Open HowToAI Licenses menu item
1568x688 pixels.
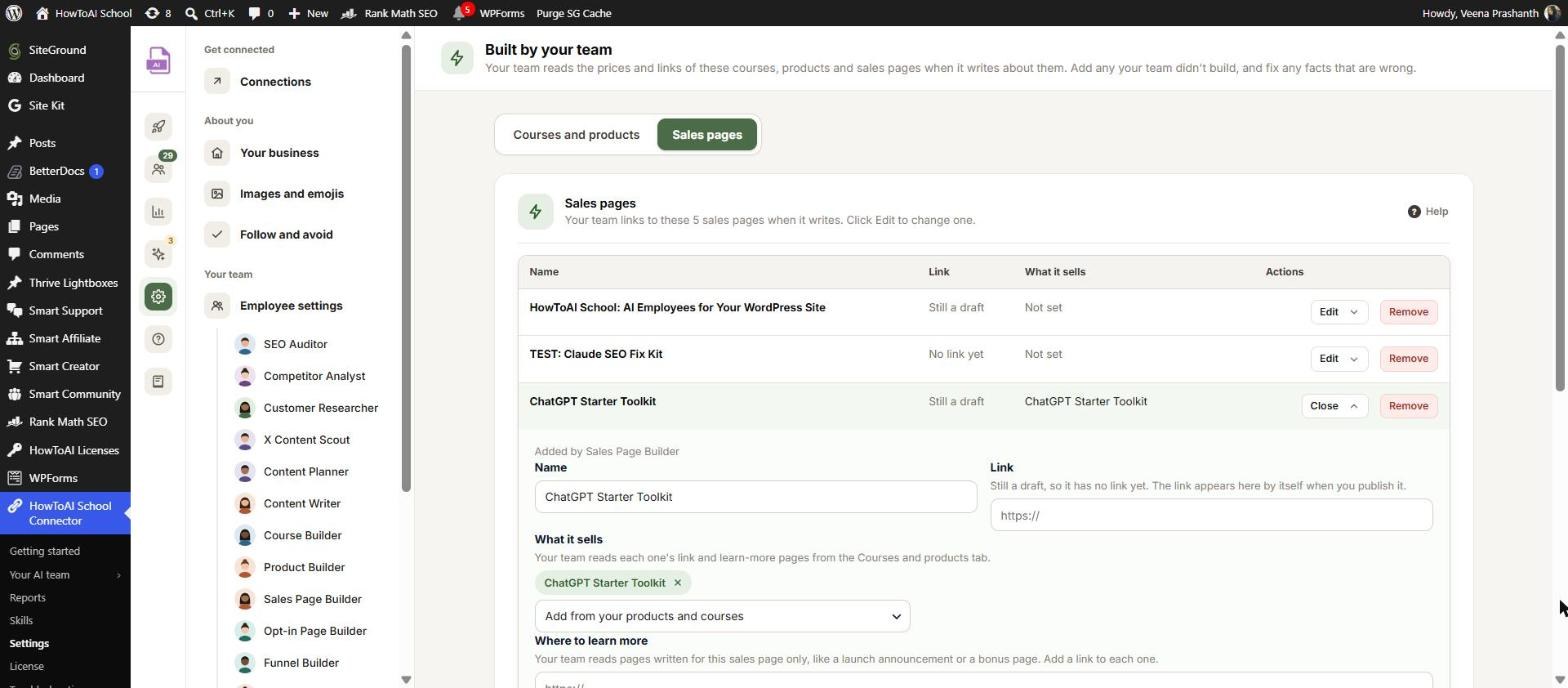(73, 450)
